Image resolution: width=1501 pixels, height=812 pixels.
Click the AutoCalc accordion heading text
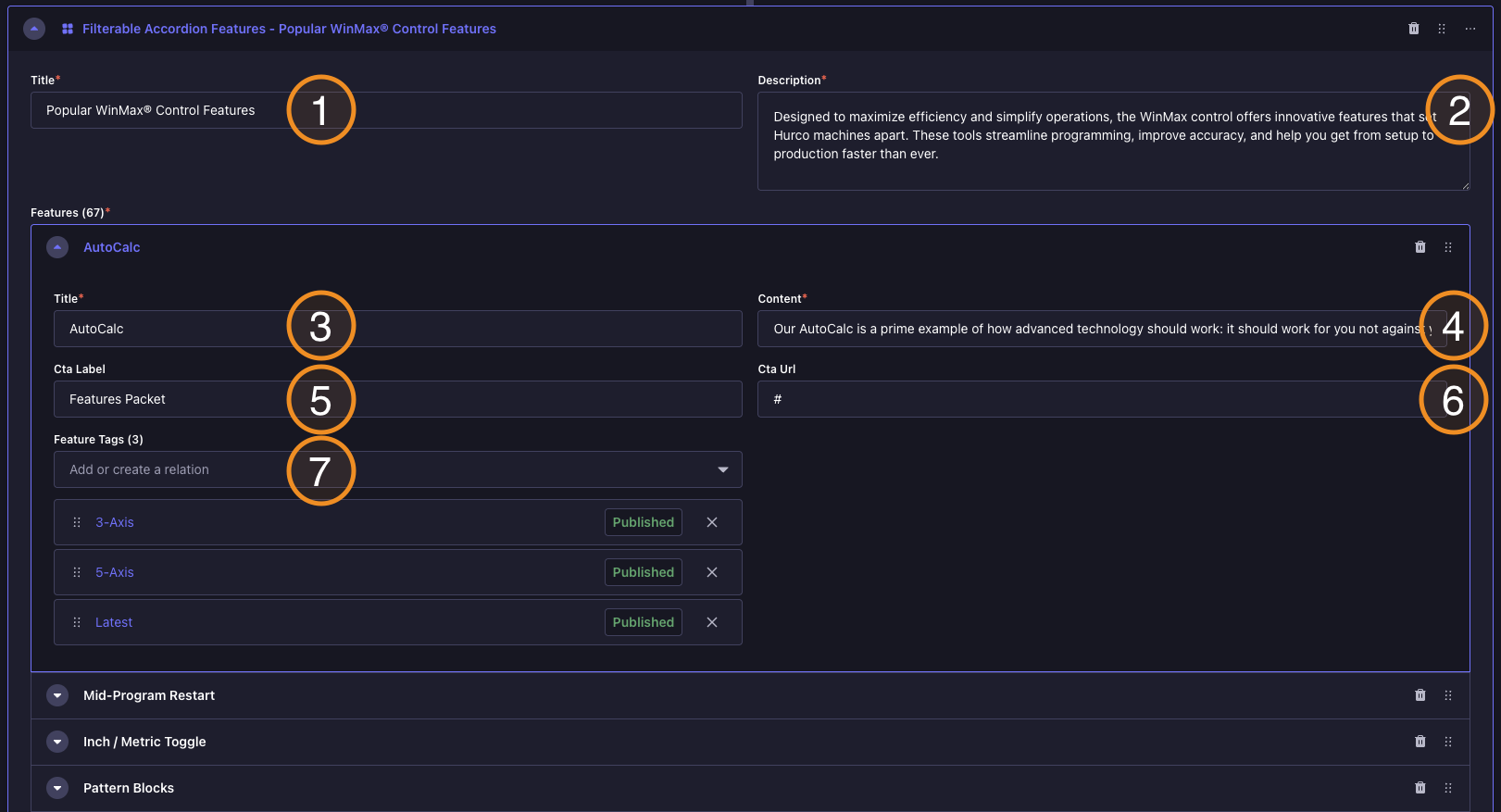pos(112,247)
